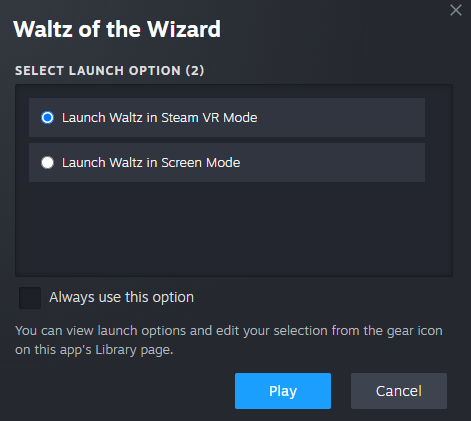Click the gear icon hint text line
The width and height of the screenshot is (471, 421).
tap(229, 331)
